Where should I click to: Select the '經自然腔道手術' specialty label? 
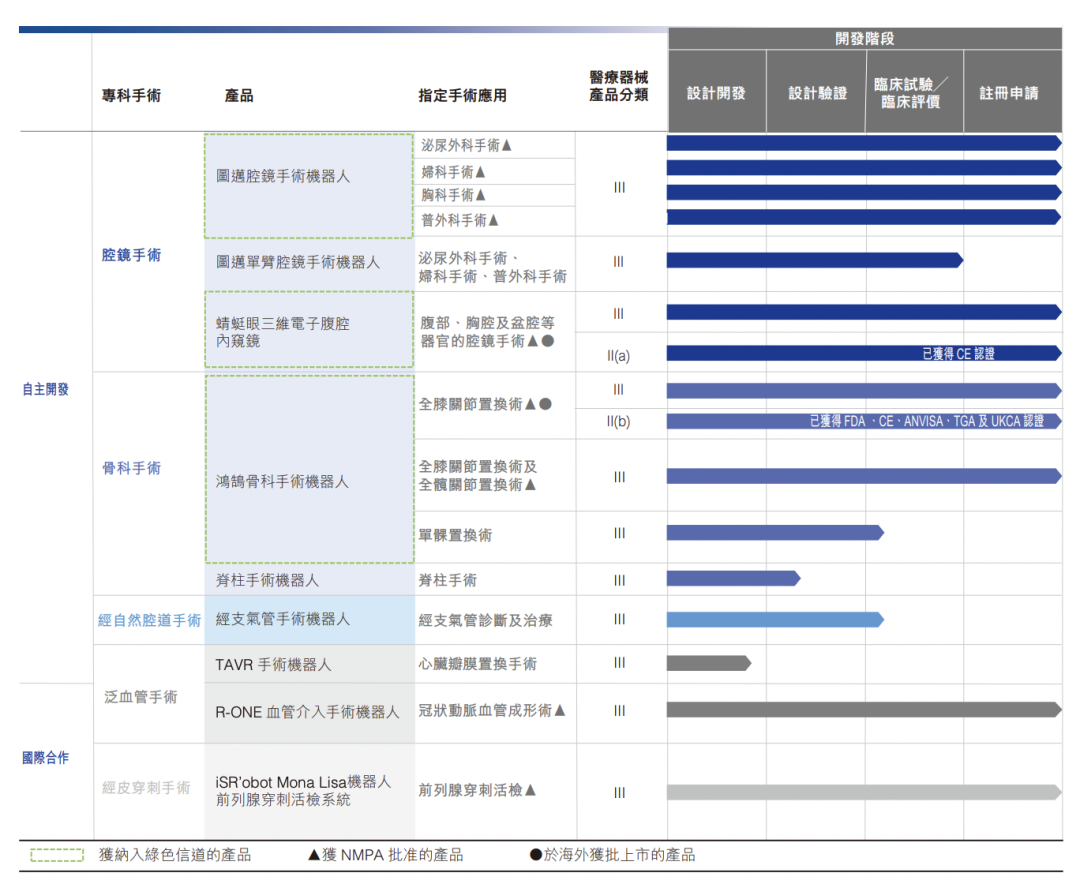pos(149,620)
